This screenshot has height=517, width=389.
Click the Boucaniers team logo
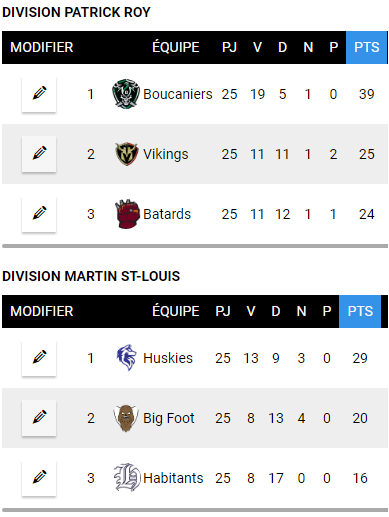point(126,94)
